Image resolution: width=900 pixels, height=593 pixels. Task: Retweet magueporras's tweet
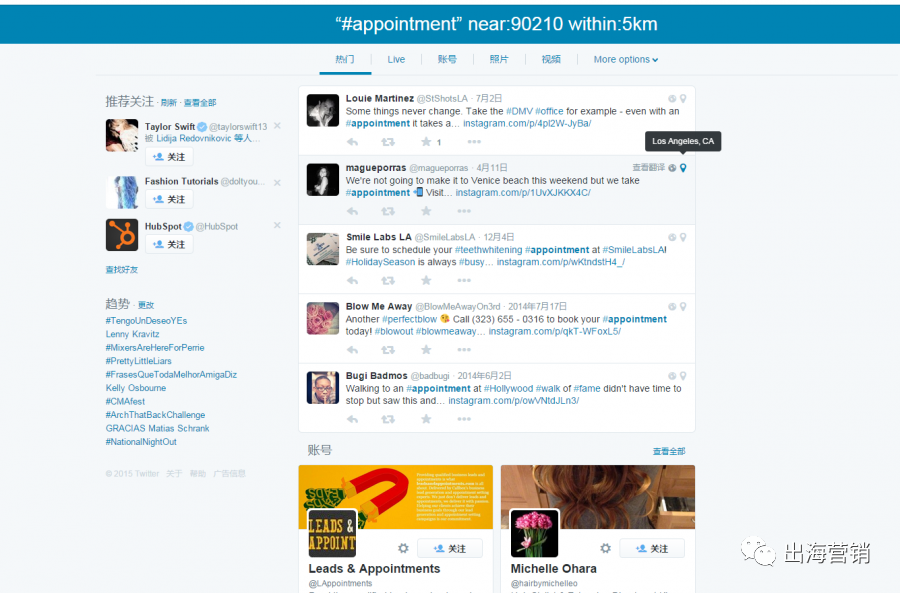click(388, 211)
